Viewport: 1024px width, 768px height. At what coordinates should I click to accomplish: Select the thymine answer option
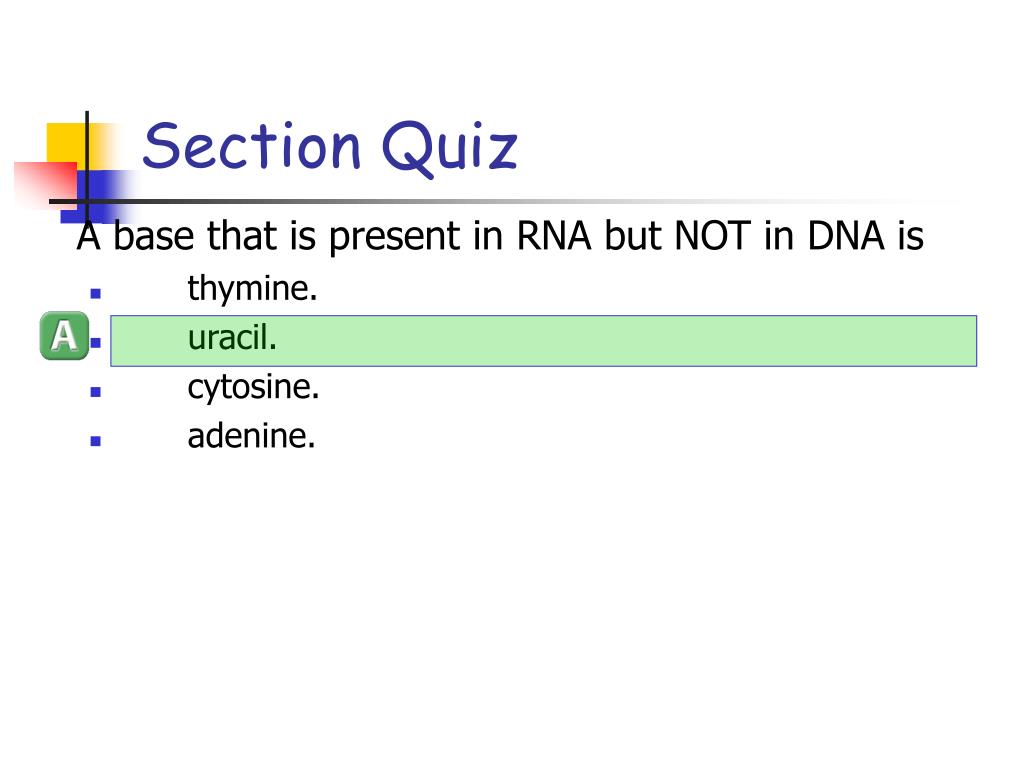click(x=252, y=289)
